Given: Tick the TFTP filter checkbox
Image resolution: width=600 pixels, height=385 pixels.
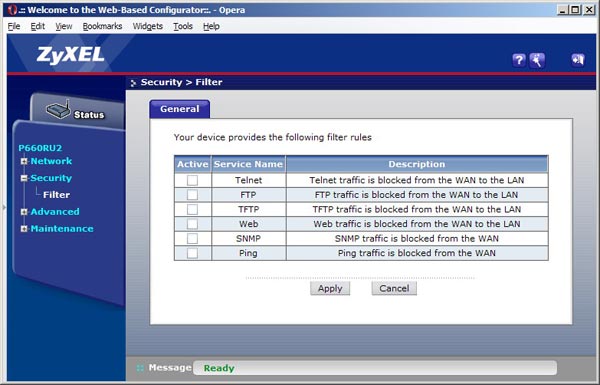Looking at the screenshot, I should tap(192, 209).
